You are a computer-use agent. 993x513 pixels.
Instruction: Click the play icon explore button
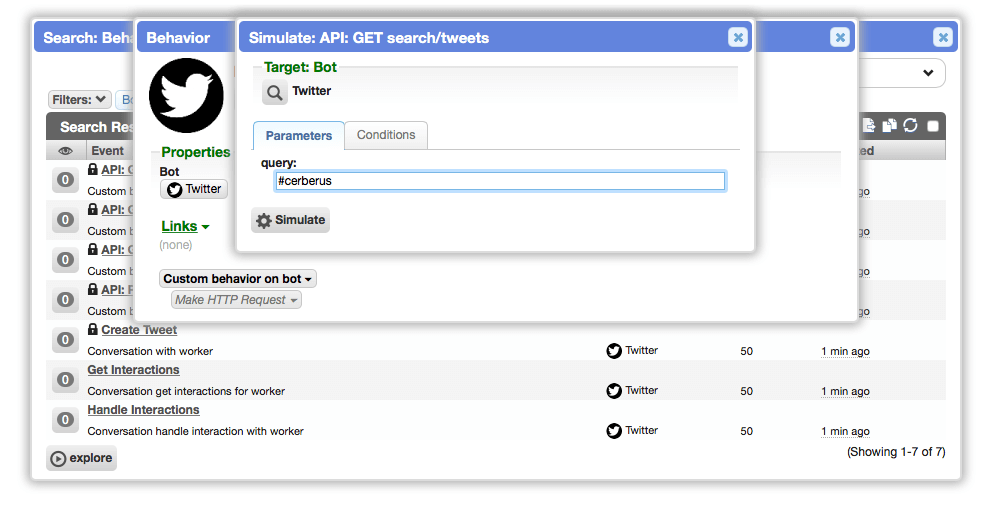click(82, 458)
